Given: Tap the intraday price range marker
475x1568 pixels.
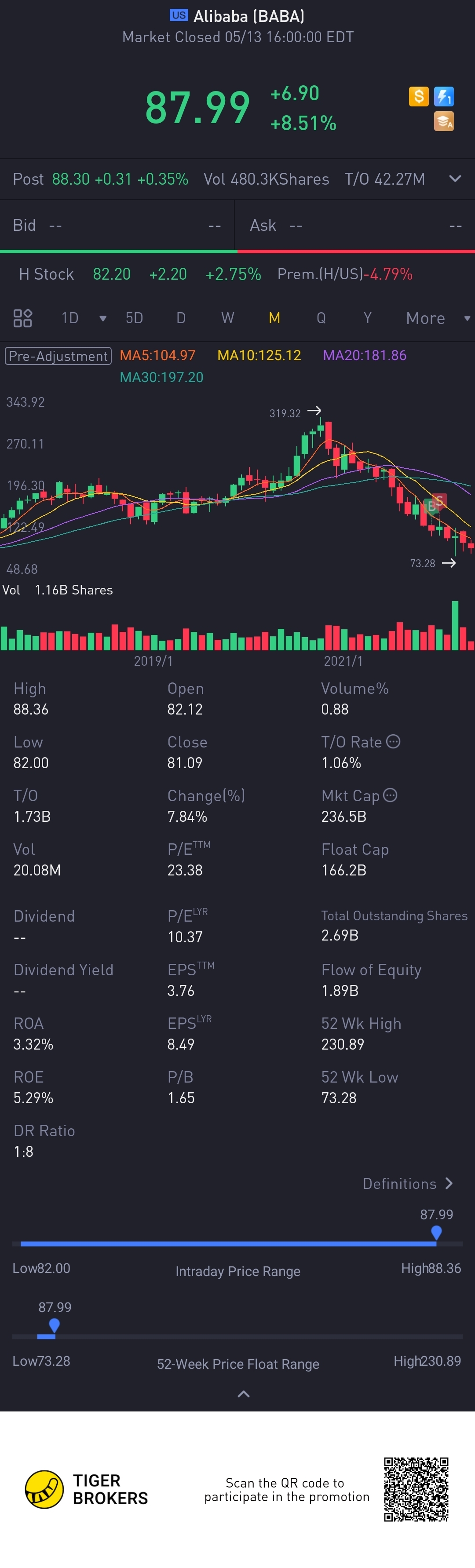Looking at the screenshot, I should click(x=436, y=1233).
